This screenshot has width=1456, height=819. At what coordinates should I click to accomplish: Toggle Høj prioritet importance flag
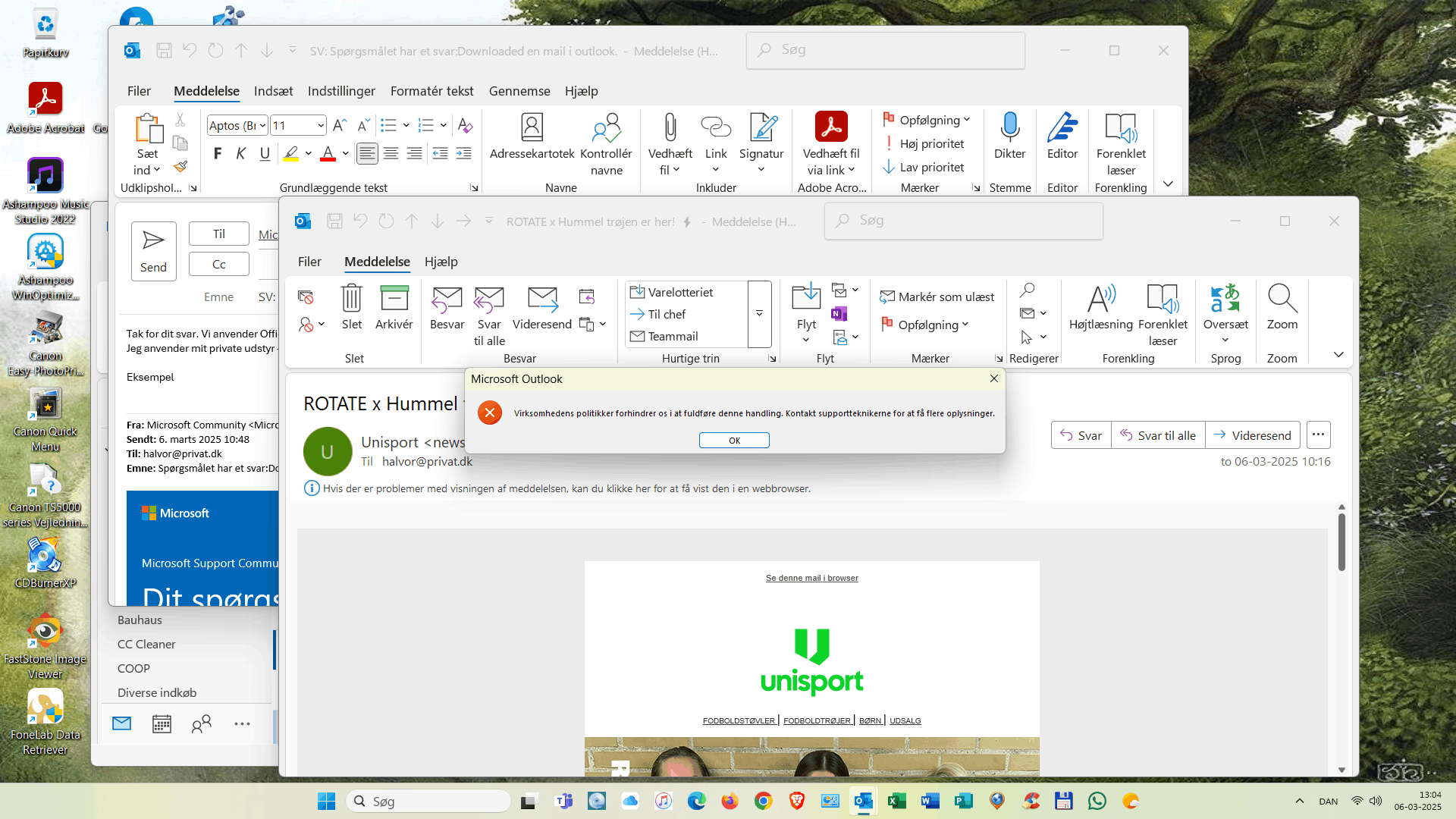tap(925, 144)
